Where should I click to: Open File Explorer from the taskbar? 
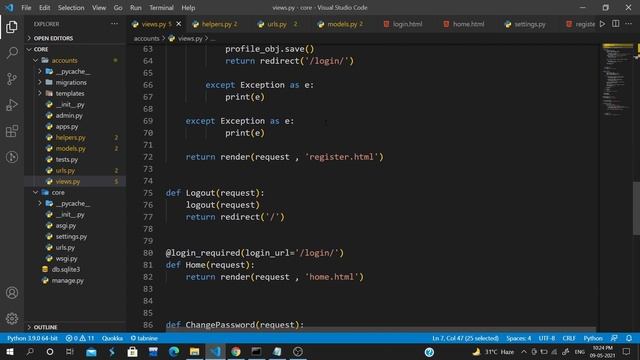point(195,351)
